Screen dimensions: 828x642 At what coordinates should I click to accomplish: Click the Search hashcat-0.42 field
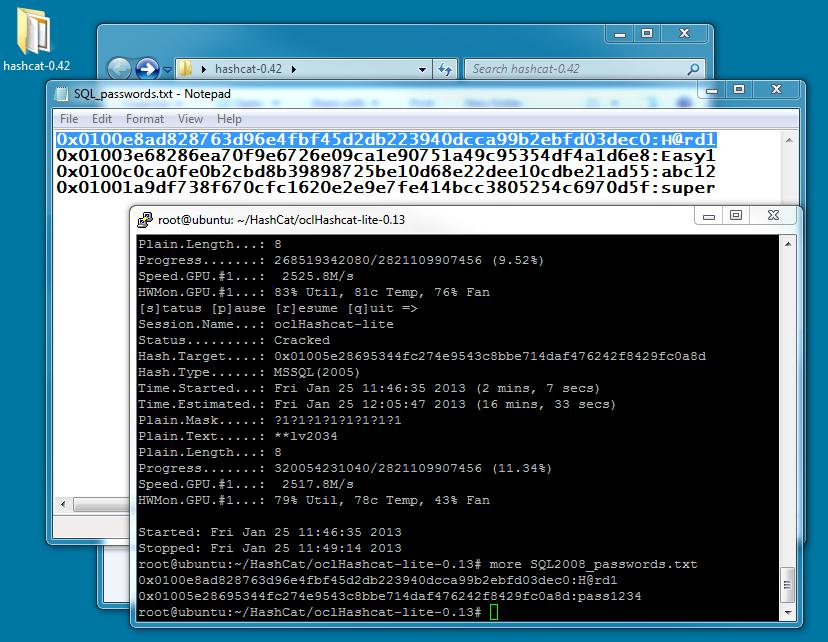[x=576, y=69]
